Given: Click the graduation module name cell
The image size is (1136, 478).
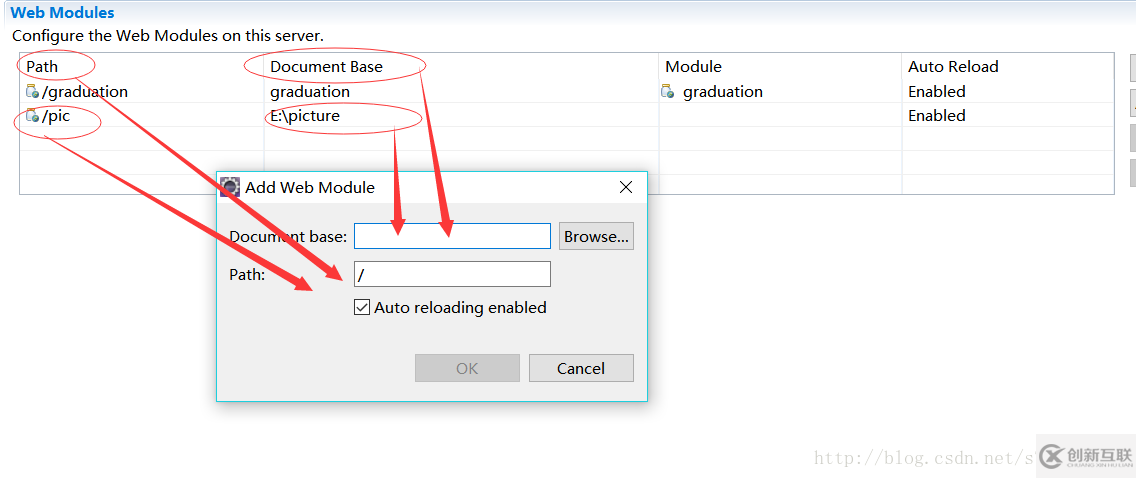Looking at the screenshot, I should pyautogui.click(x=723, y=92).
